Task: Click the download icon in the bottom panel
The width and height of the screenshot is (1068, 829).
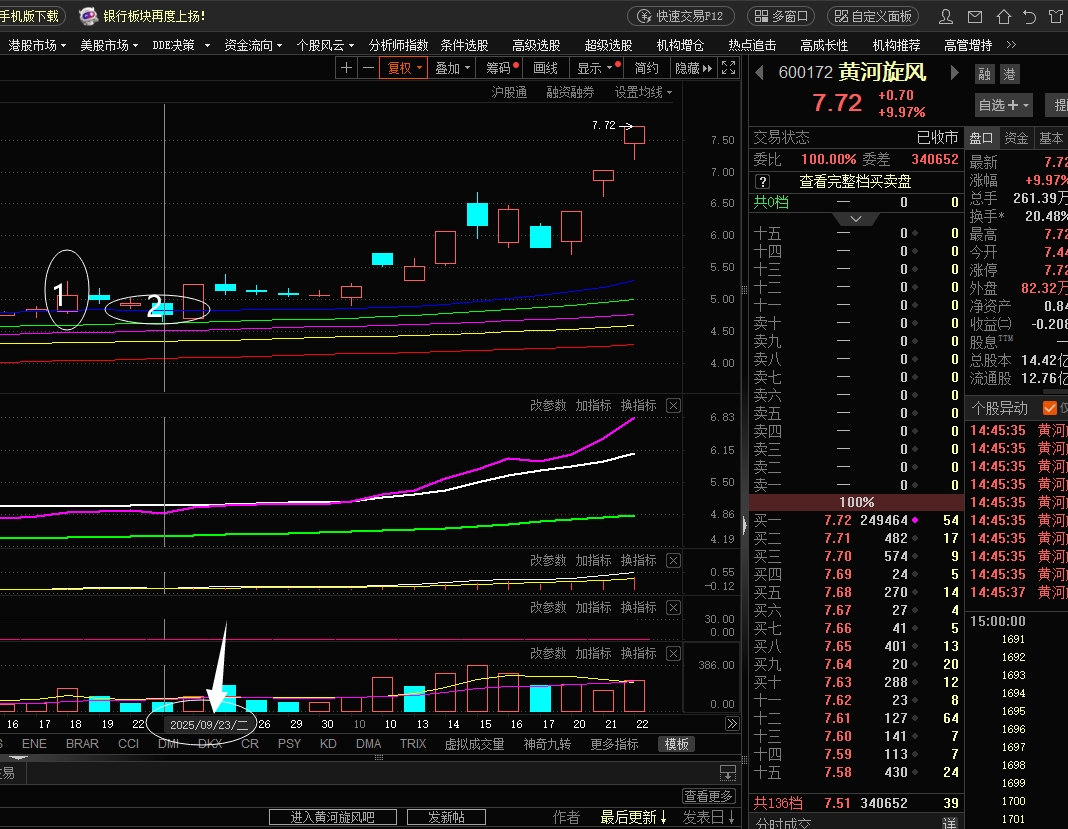Action: coord(727,772)
